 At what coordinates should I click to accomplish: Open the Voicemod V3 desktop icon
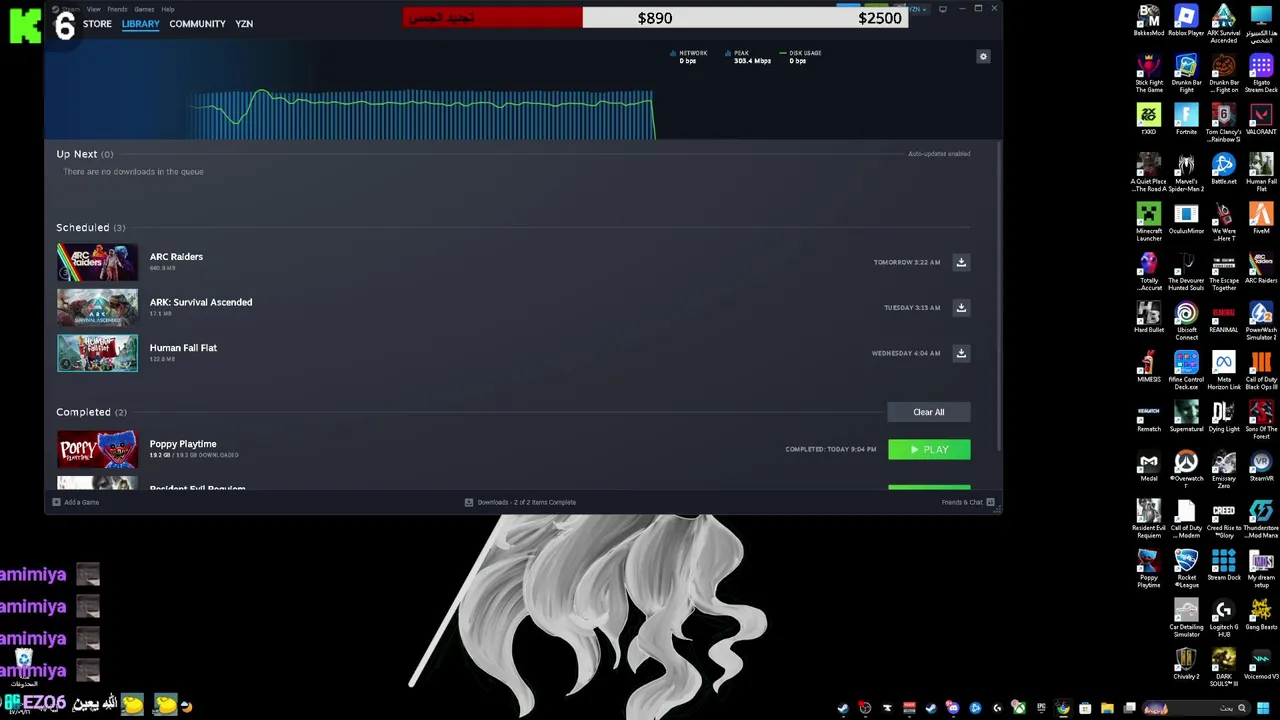(1261, 664)
